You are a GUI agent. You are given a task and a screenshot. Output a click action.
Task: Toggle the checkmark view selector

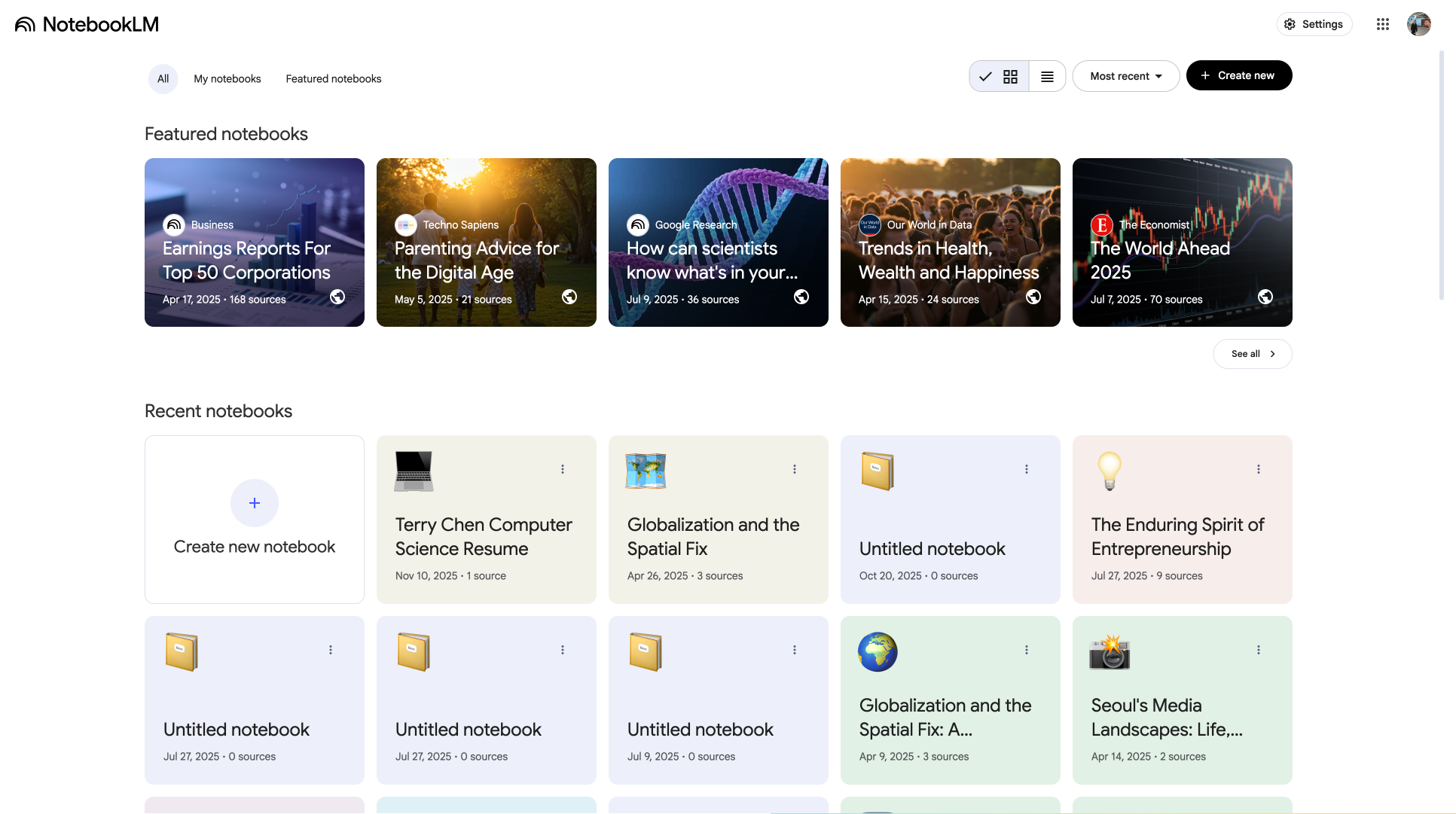click(985, 76)
